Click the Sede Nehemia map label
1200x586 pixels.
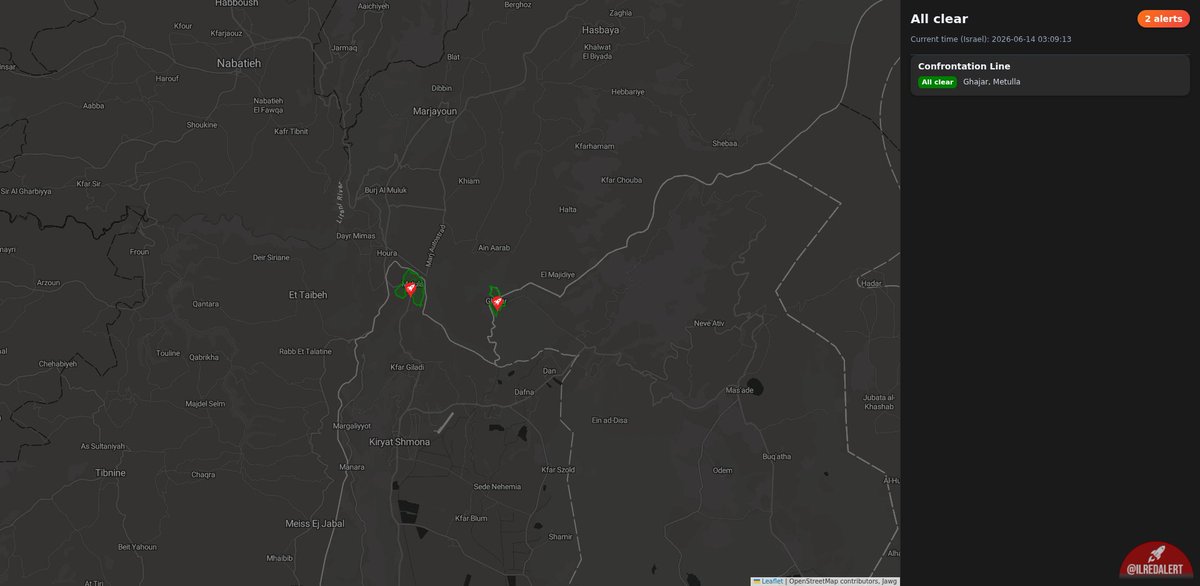(x=497, y=486)
